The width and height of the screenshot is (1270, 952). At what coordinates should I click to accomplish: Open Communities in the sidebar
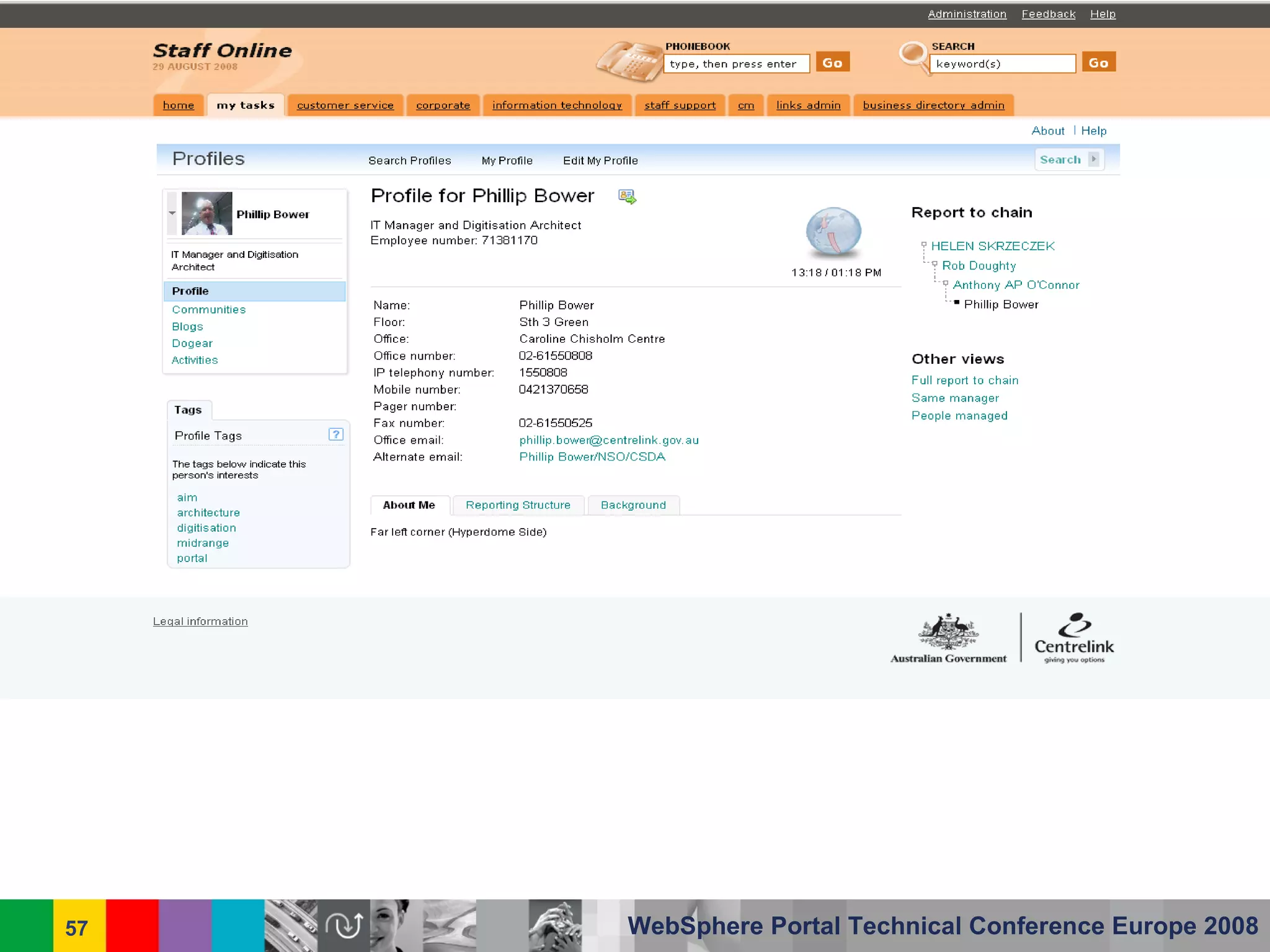208,310
